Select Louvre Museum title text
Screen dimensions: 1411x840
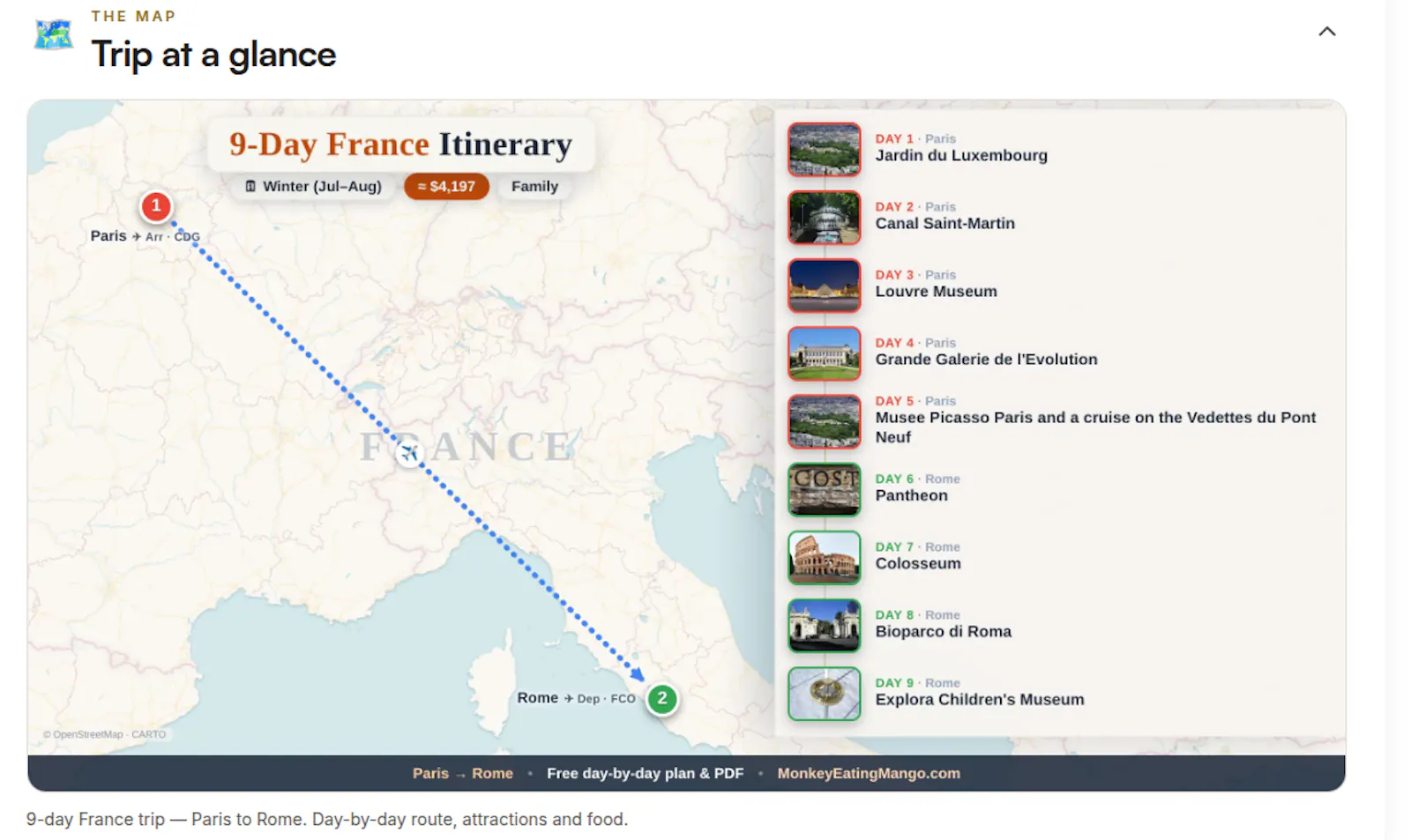click(936, 291)
